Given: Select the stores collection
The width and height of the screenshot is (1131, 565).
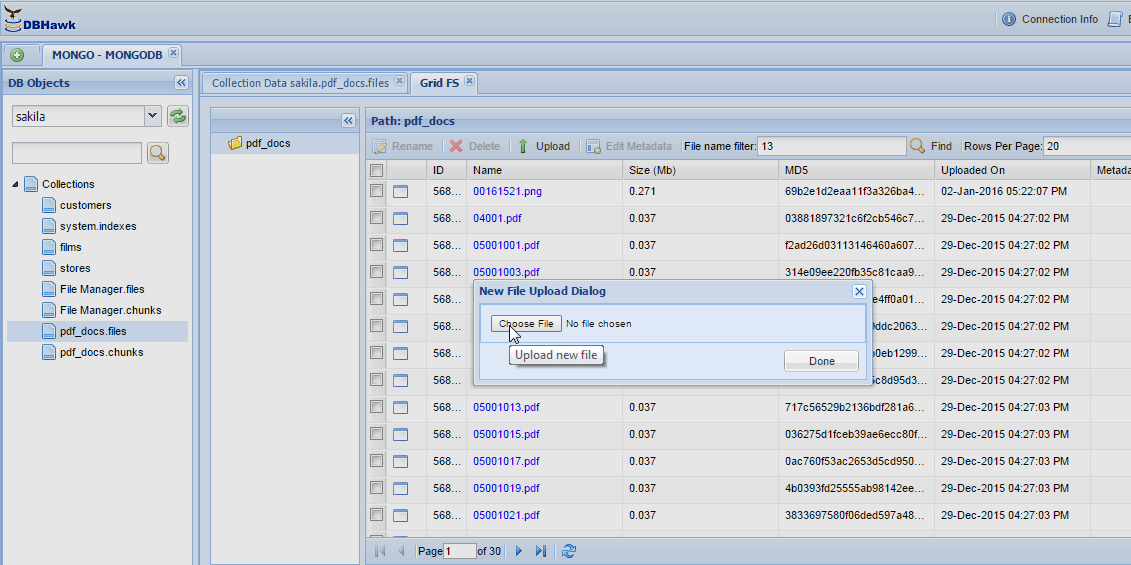Looking at the screenshot, I should coord(75,268).
